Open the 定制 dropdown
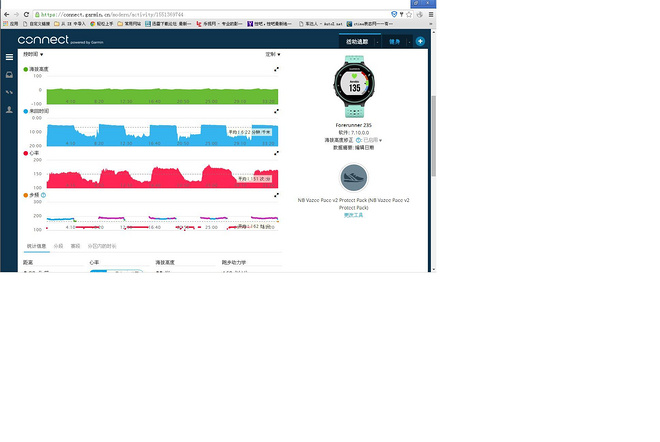The width and height of the screenshot is (660, 442). [272, 54]
